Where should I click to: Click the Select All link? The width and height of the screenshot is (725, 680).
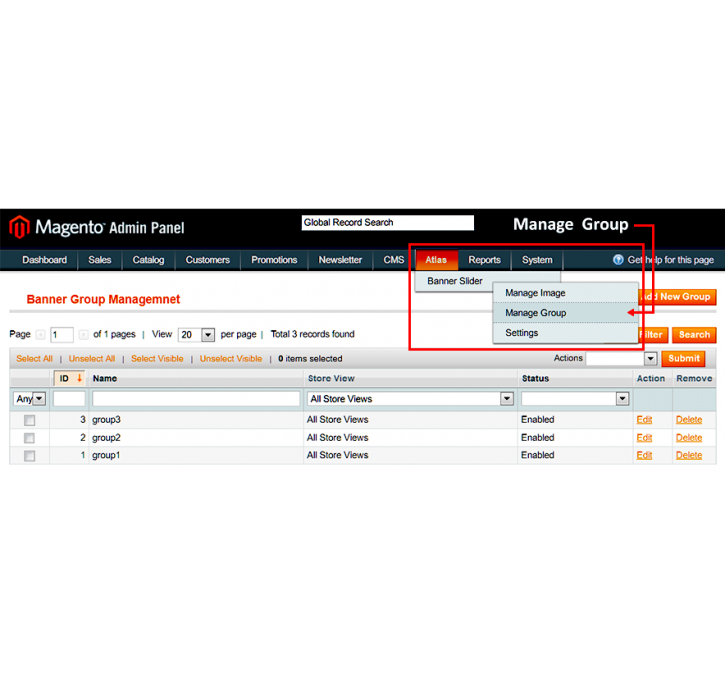point(34,359)
